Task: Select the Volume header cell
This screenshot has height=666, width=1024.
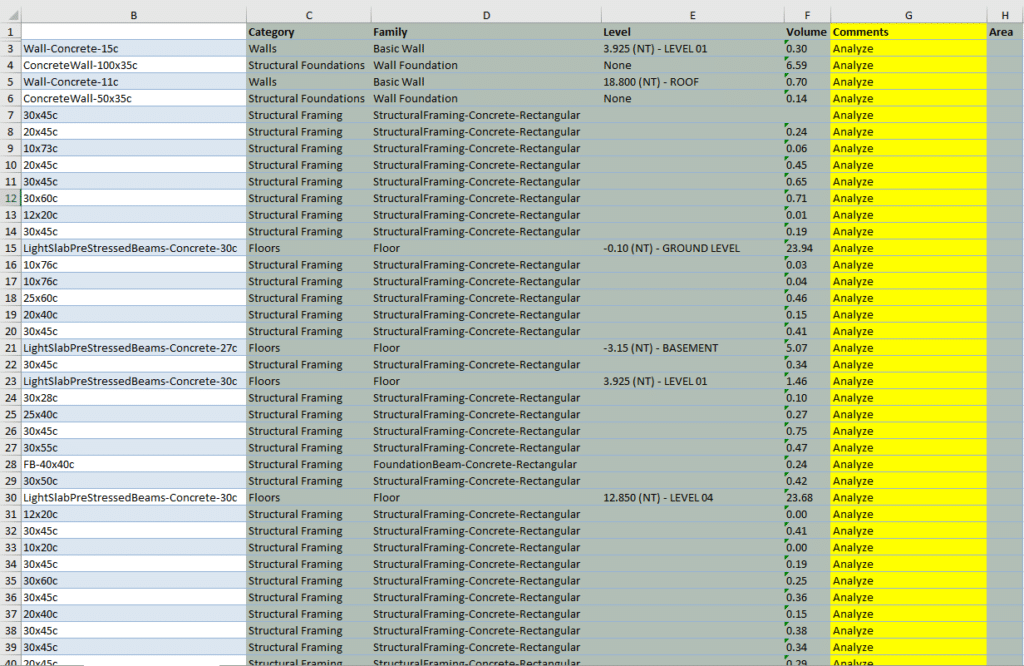Action: coord(807,32)
